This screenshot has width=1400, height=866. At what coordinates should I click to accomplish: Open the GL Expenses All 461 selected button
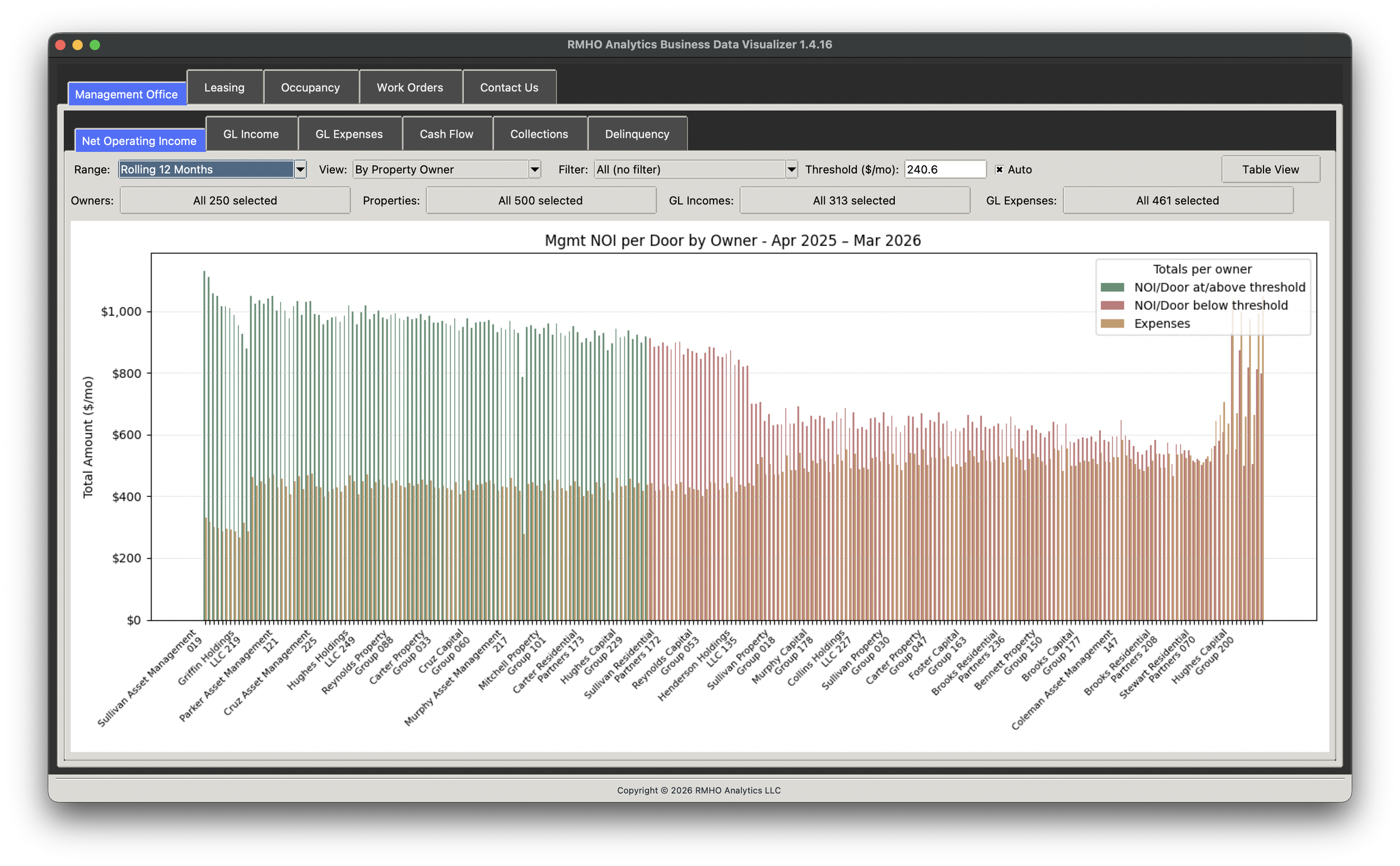[x=1177, y=201]
